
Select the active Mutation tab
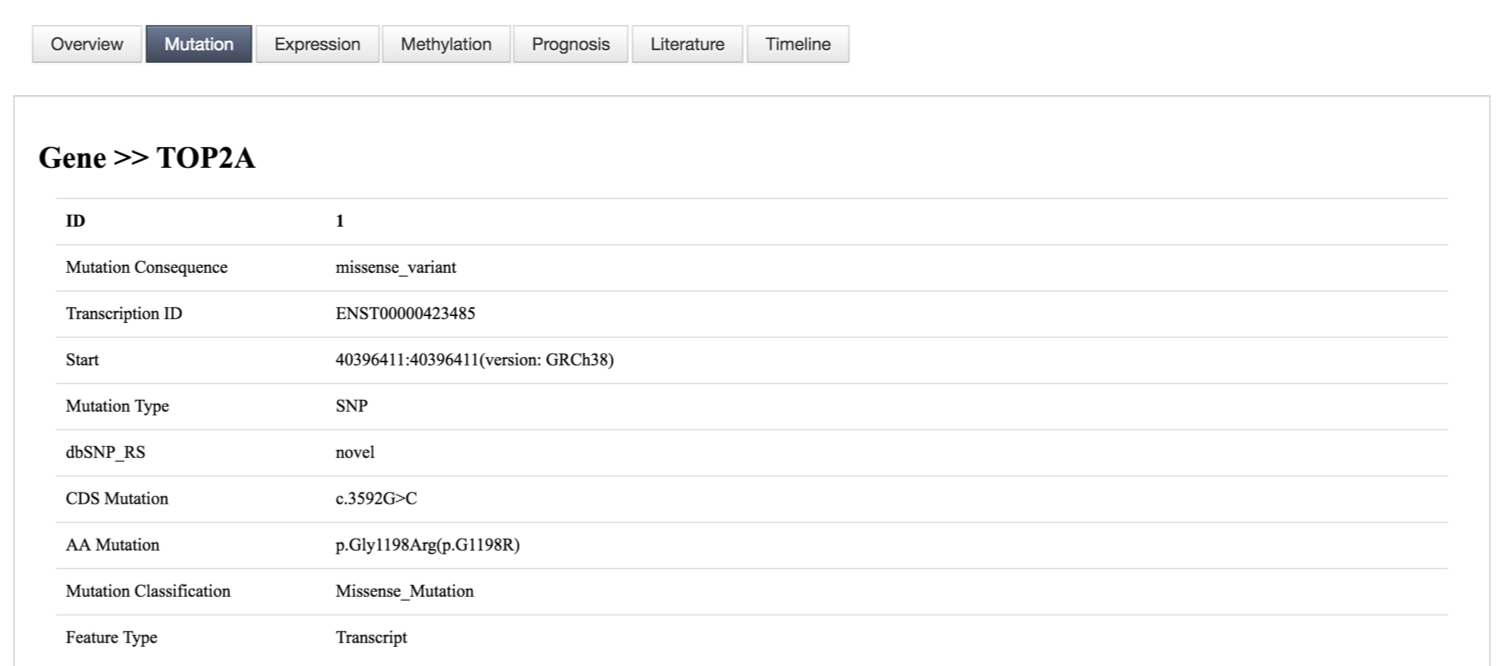tap(199, 44)
